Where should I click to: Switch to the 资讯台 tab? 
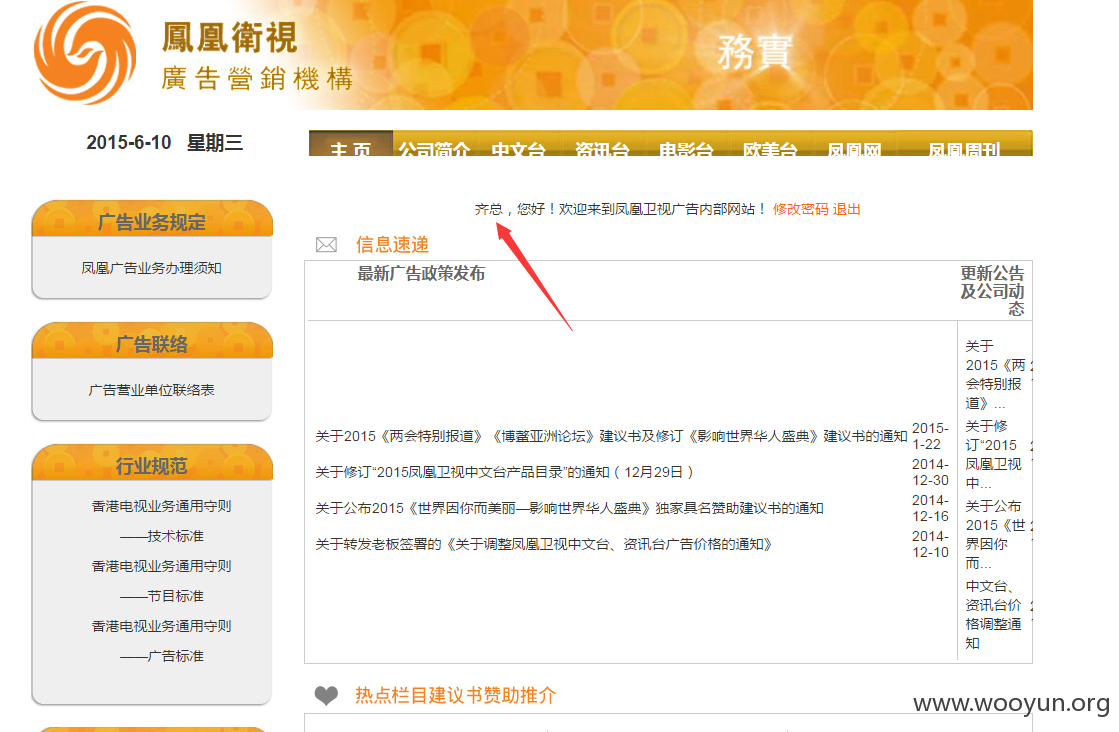(602, 143)
